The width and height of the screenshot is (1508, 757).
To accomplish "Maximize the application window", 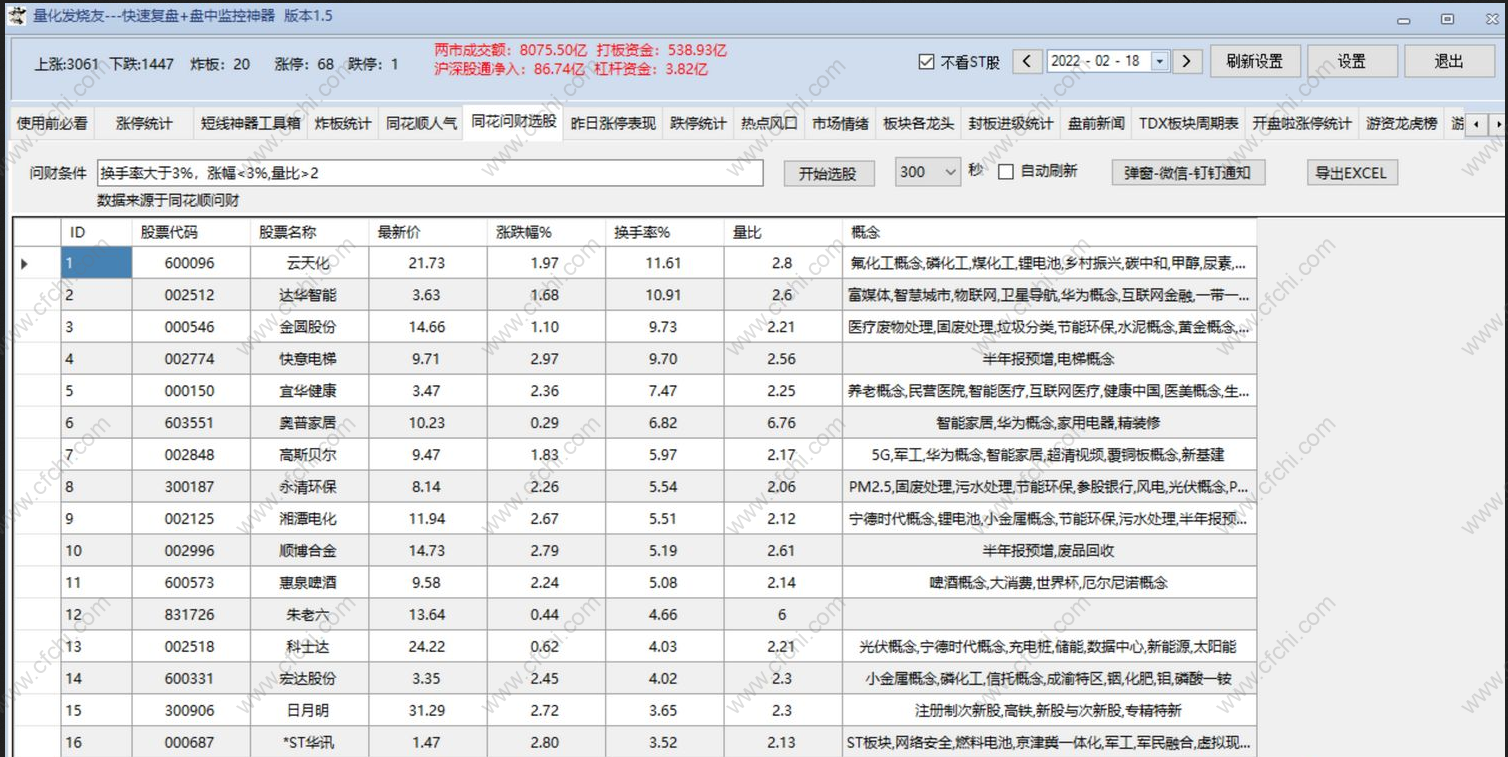I will [x=1447, y=18].
